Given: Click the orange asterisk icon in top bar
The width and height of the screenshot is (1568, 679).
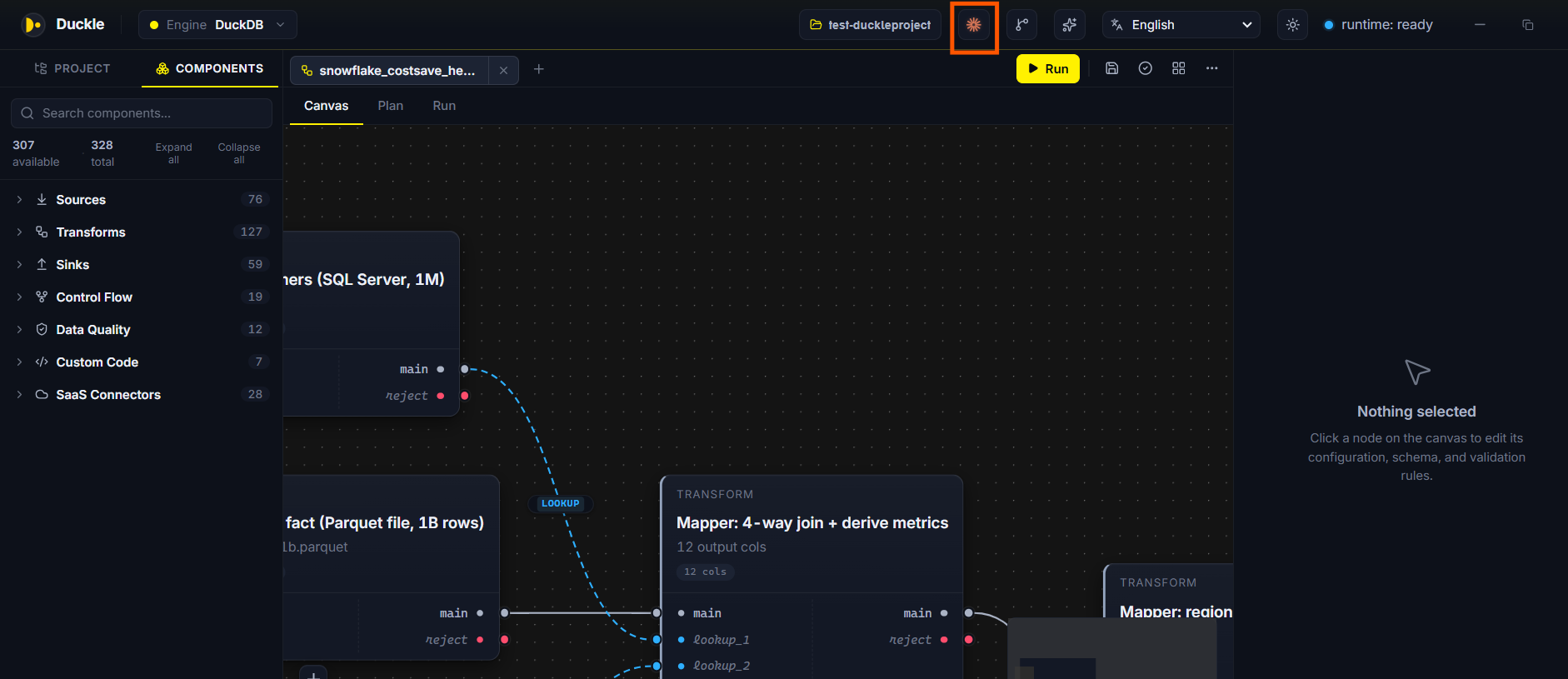Looking at the screenshot, I should pos(974,25).
